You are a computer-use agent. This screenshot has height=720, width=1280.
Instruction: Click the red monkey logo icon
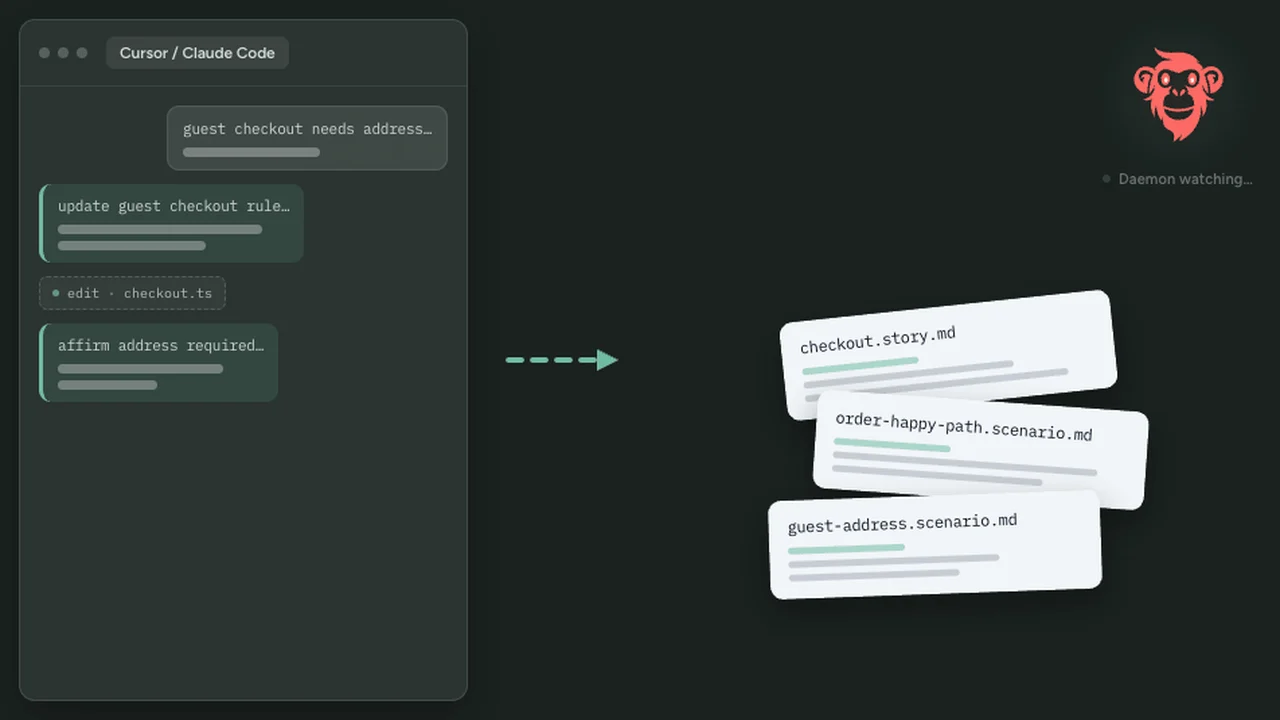[1178, 94]
